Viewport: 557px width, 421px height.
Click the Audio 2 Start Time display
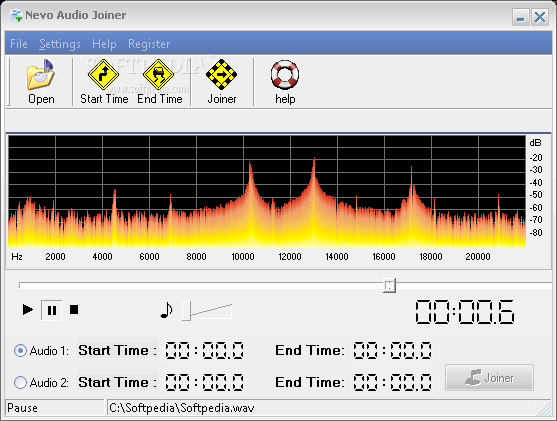(x=205, y=382)
